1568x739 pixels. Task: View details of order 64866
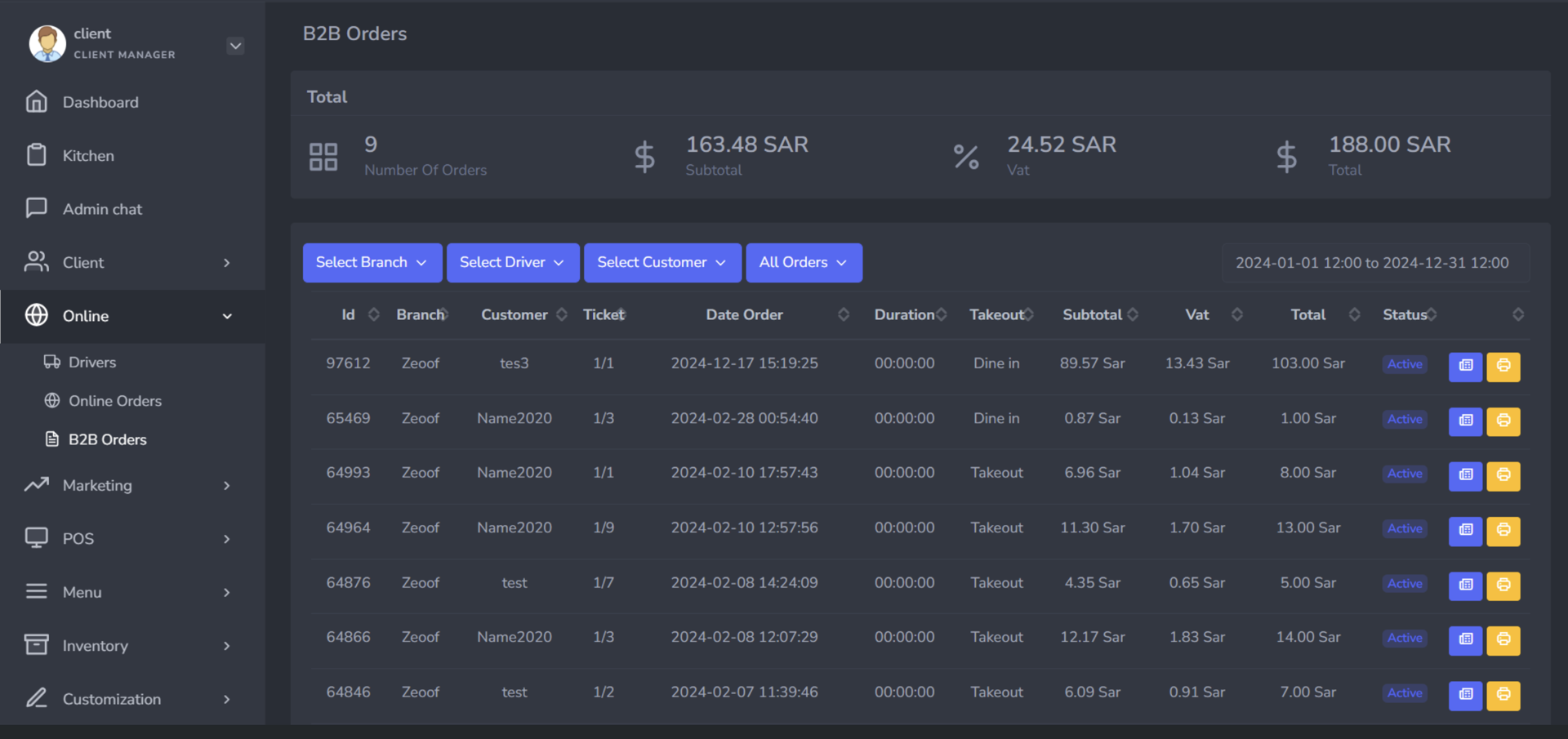tap(1466, 640)
